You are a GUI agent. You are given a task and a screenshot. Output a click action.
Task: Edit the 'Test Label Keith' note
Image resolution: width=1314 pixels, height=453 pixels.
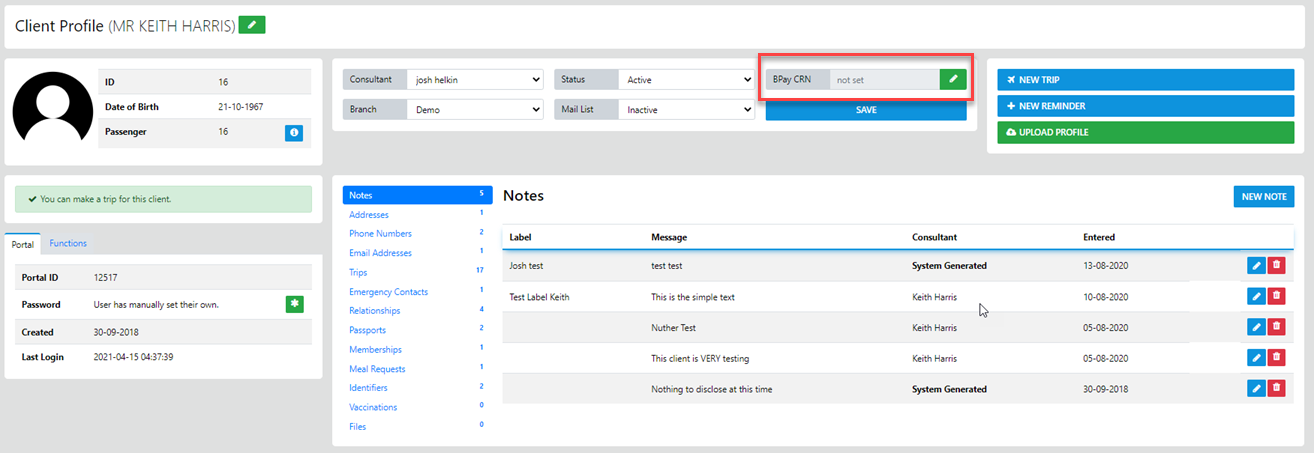coord(1256,296)
